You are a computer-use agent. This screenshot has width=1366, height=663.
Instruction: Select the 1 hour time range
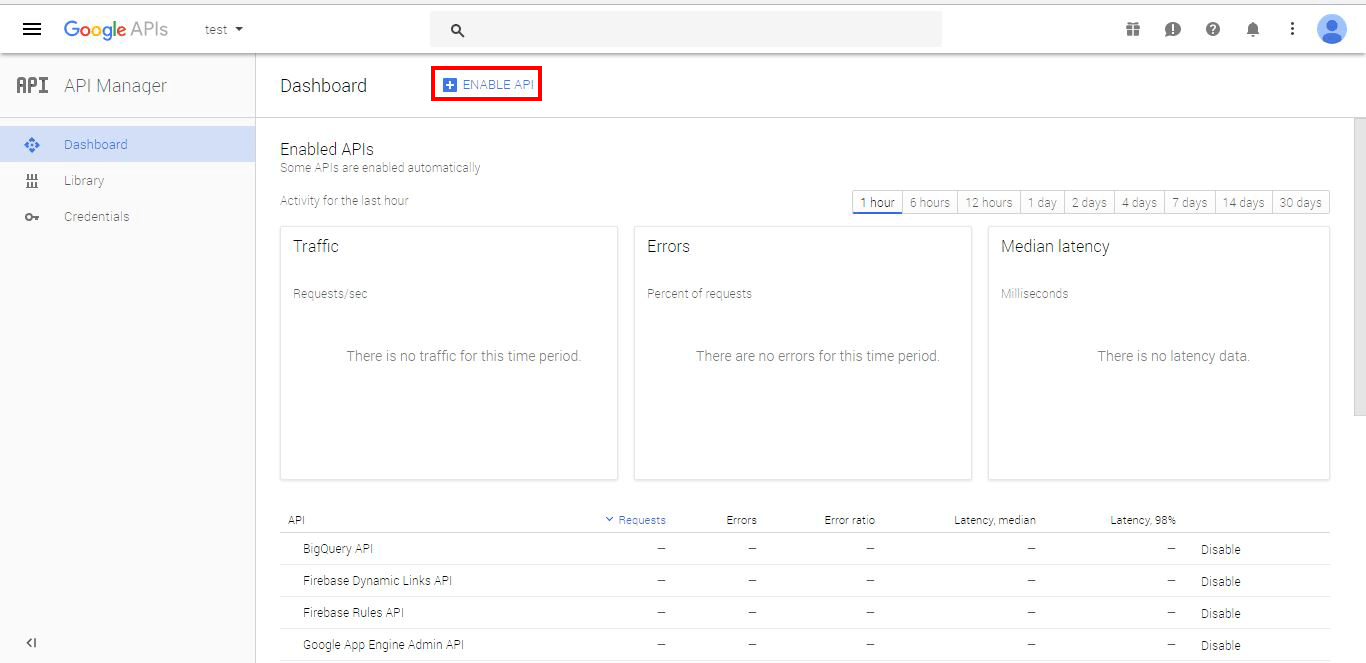pyautogui.click(x=877, y=202)
